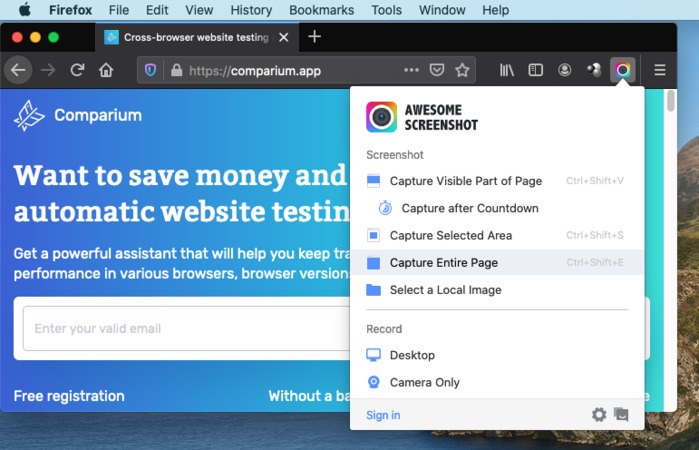Screen dimensions: 699x450
Task: Click the Free registration text
Action: [69, 396]
